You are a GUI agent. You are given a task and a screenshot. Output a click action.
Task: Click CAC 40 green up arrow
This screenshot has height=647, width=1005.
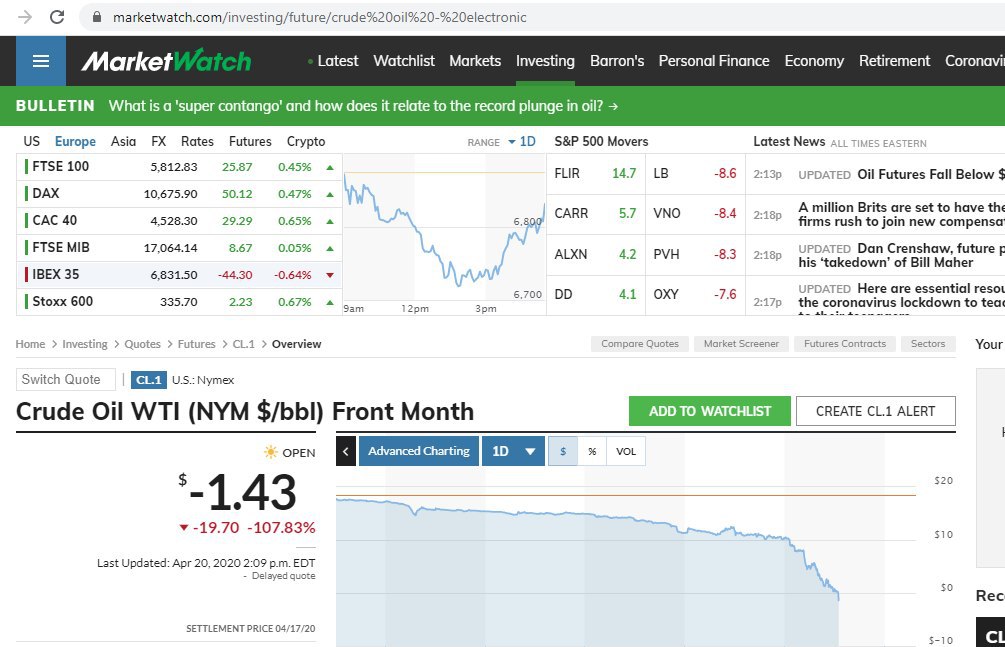[330, 221]
